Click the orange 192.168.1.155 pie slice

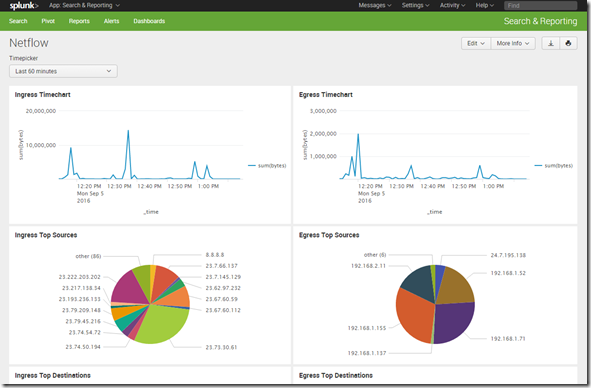tap(414, 316)
